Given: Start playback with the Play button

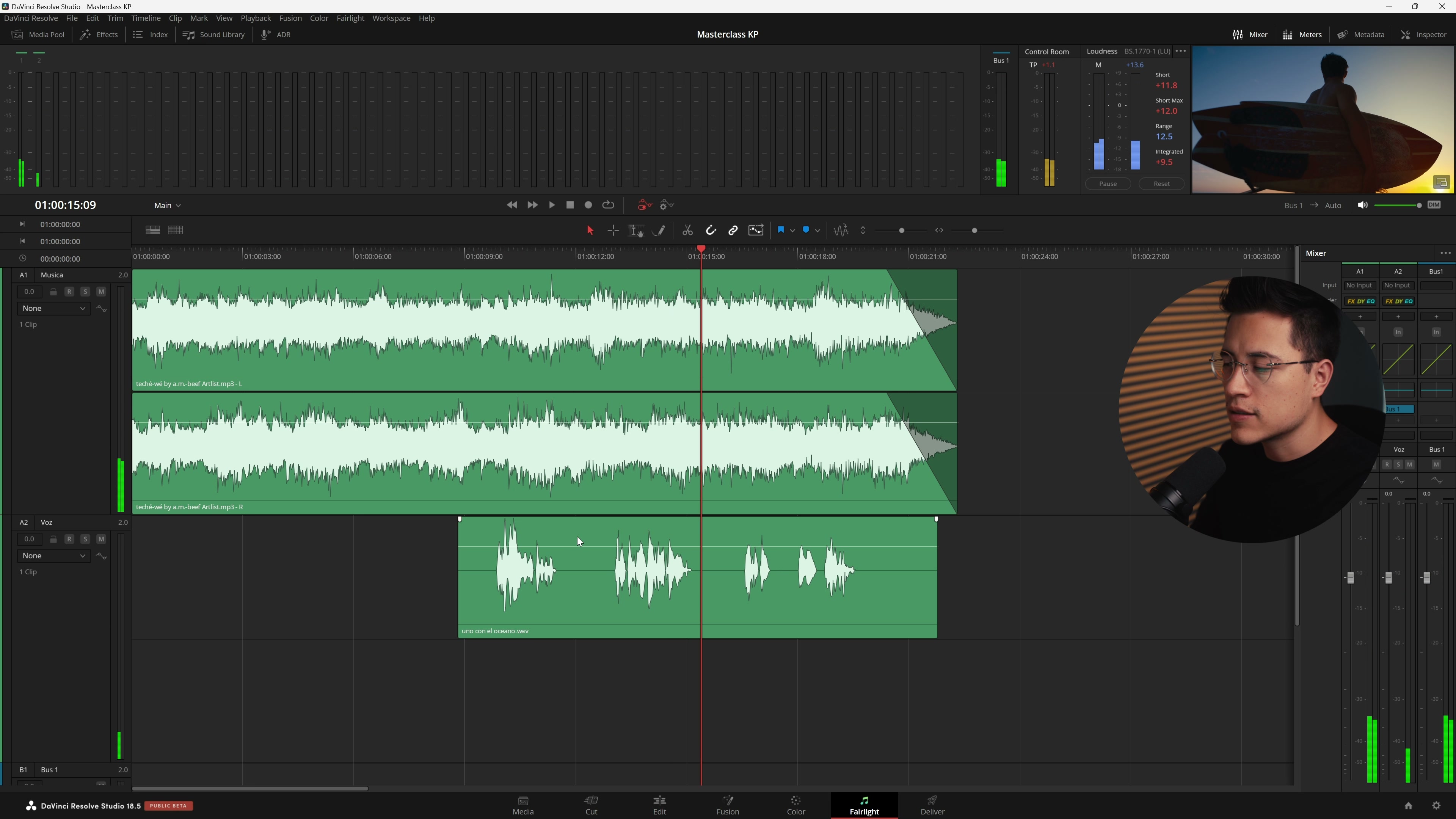Looking at the screenshot, I should (552, 205).
